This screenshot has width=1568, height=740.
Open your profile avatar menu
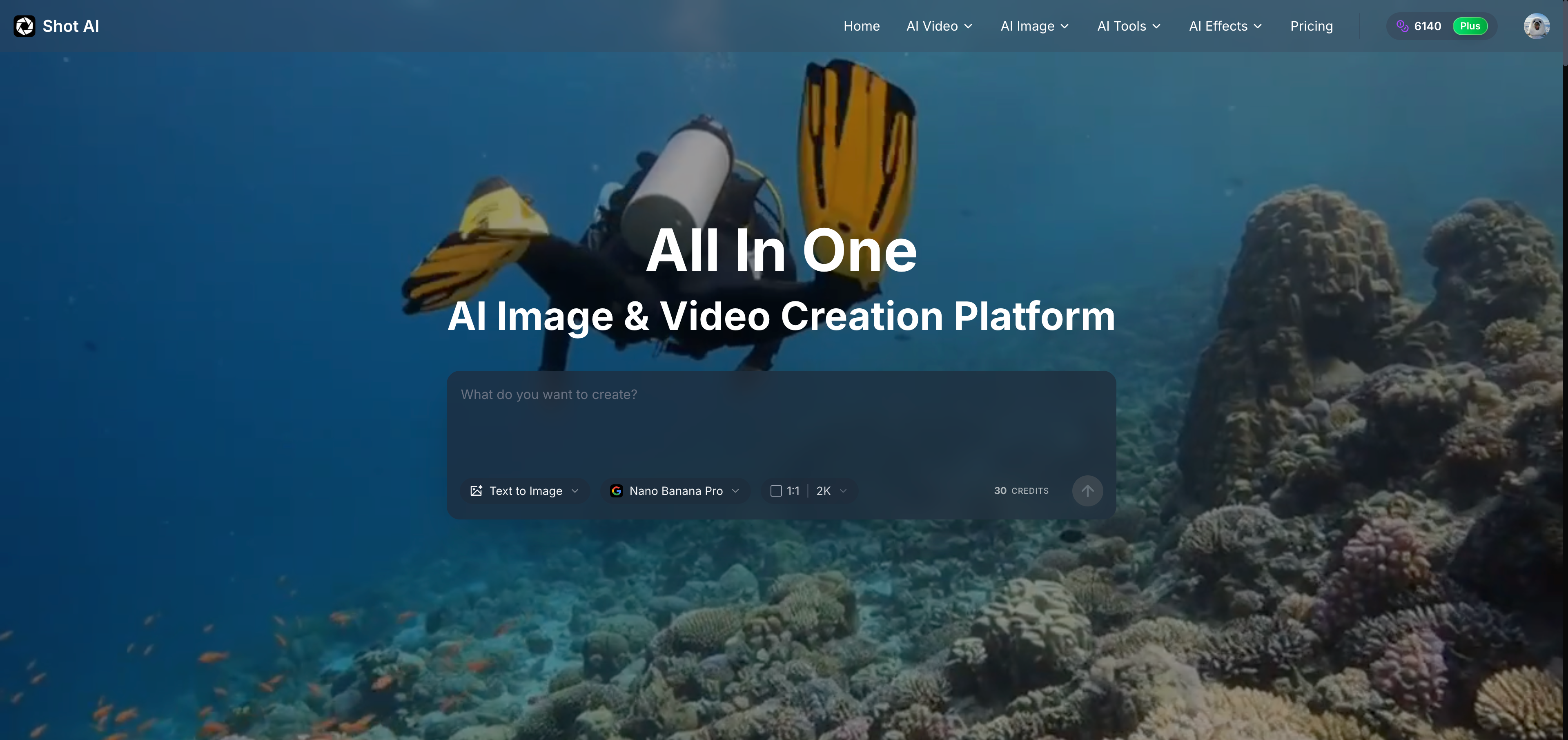click(1537, 26)
